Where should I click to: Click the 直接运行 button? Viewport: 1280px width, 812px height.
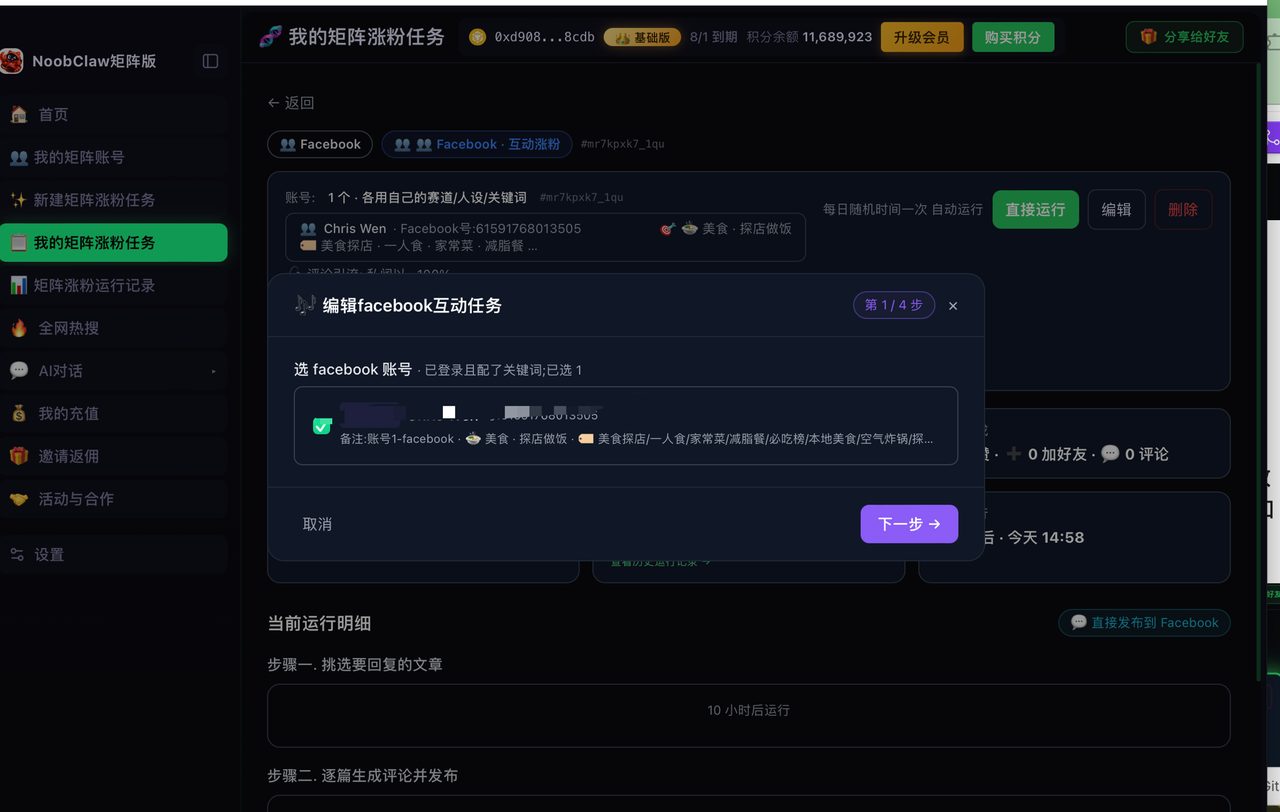pyautogui.click(x=1035, y=210)
